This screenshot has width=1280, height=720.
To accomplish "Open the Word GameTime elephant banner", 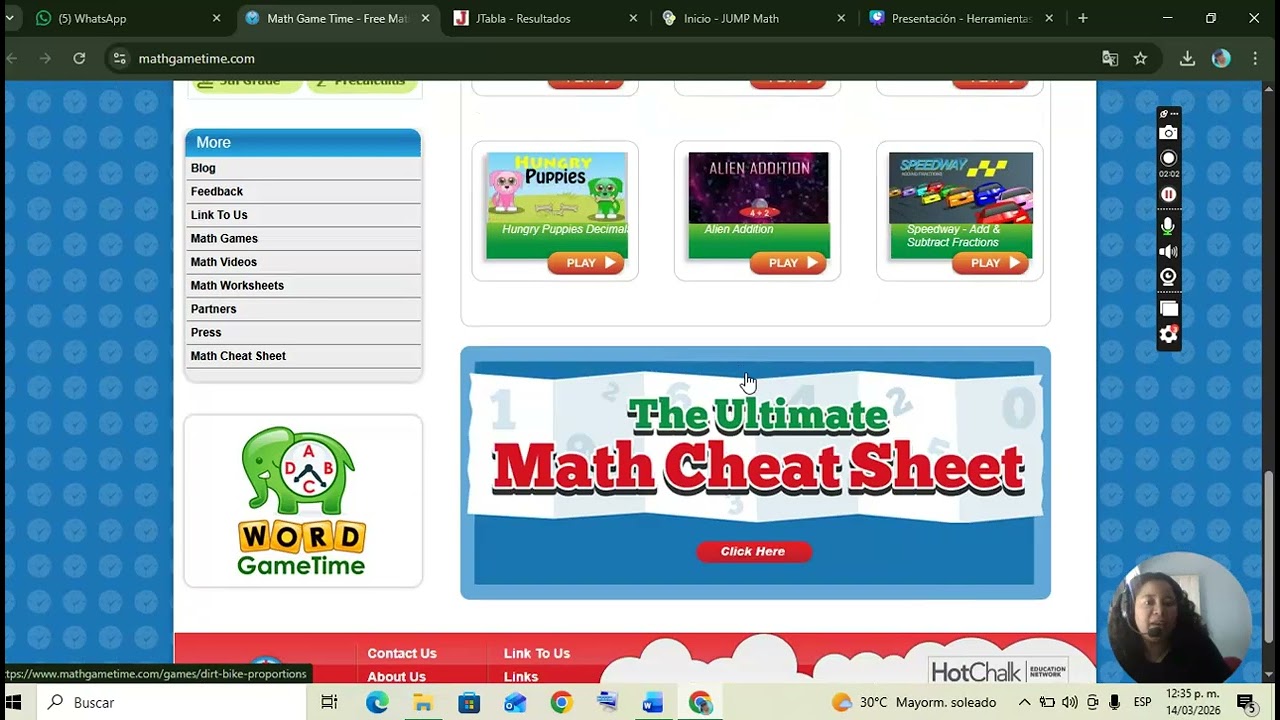I will coord(302,501).
